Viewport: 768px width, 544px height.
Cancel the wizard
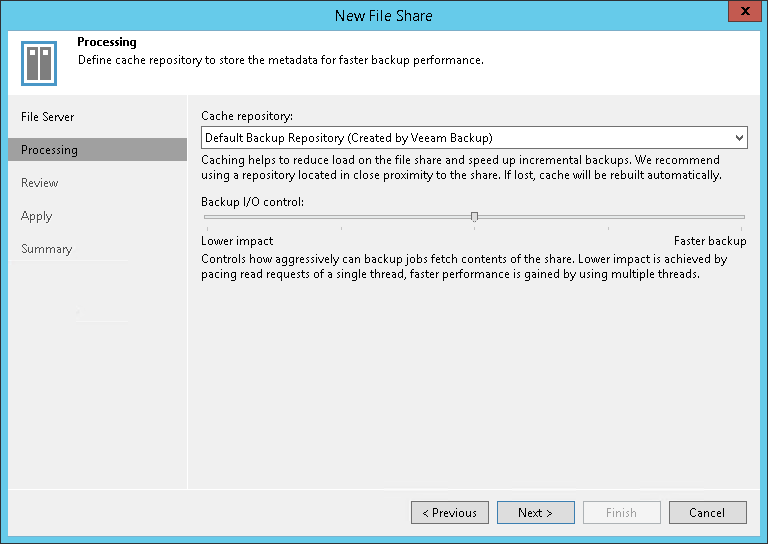click(x=708, y=513)
